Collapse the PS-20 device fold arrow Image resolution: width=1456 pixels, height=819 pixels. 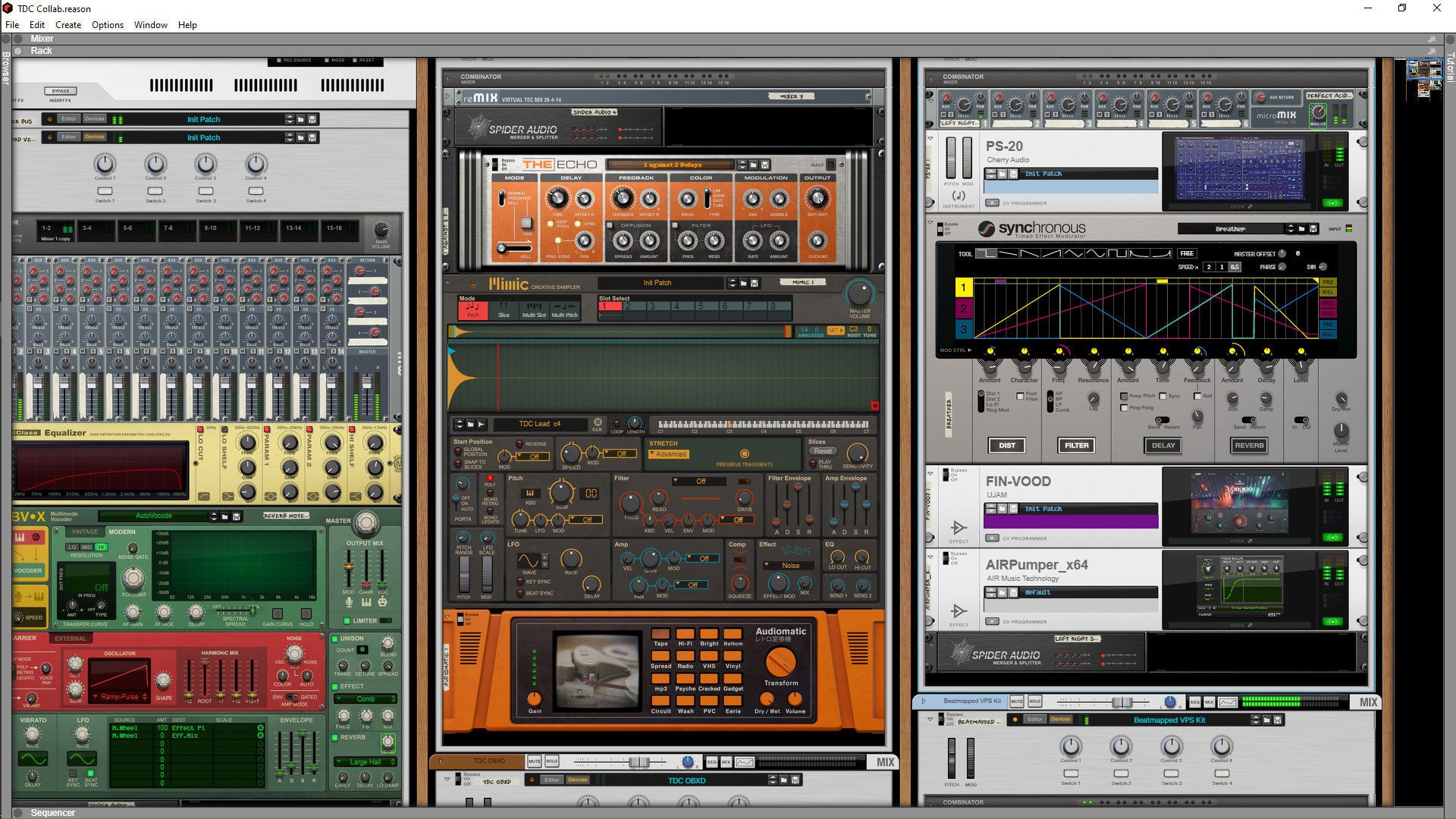(930, 139)
